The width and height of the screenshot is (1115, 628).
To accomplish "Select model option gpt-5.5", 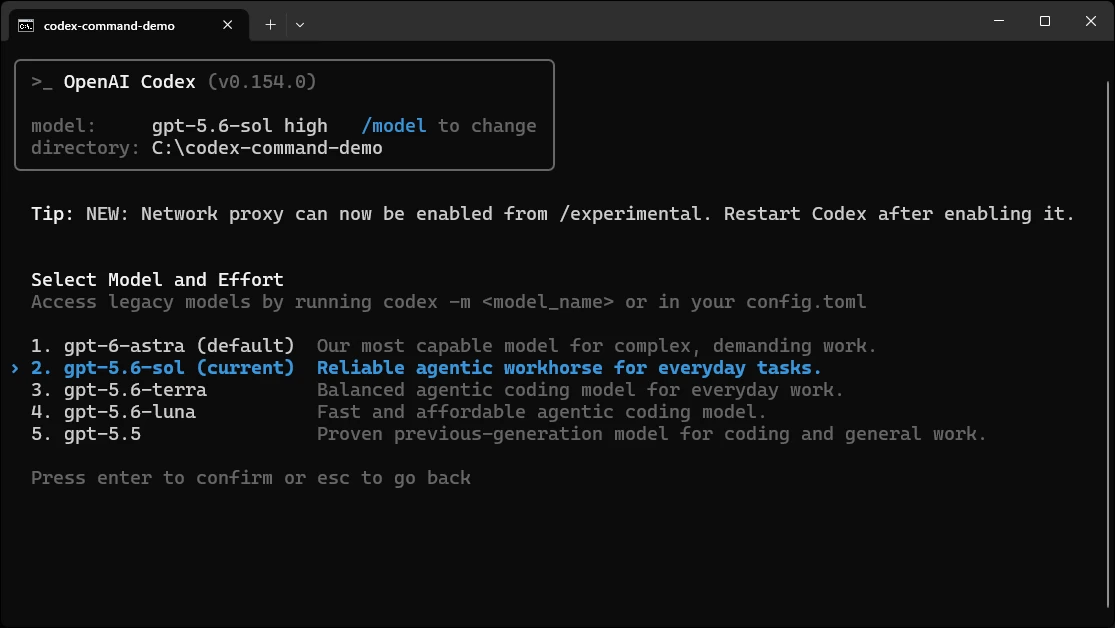I will pyautogui.click(x=509, y=434).
